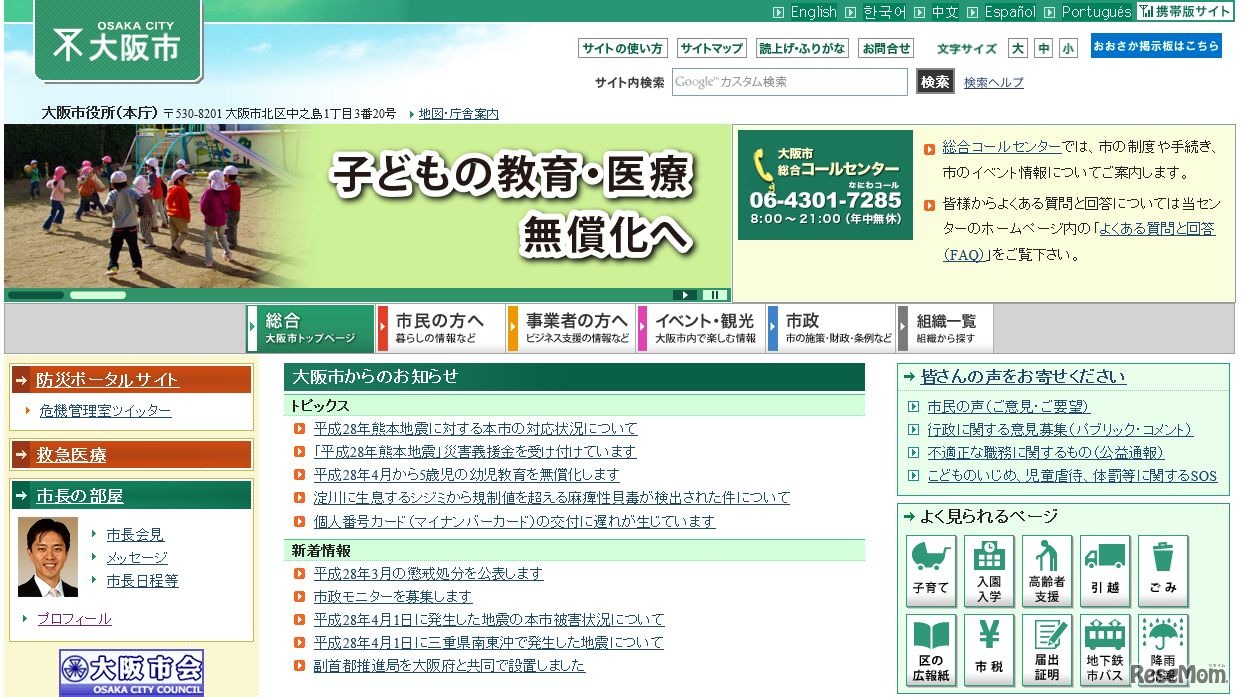
Task: Open the 市長の部屋 header
Action: (x=131, y=496)
